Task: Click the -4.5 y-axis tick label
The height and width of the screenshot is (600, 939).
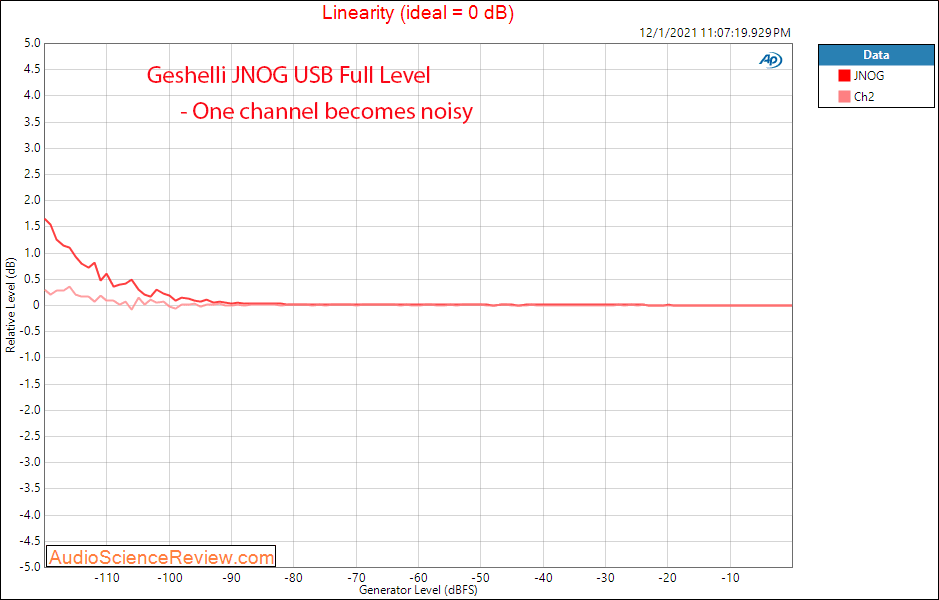Action: (31, 541)
